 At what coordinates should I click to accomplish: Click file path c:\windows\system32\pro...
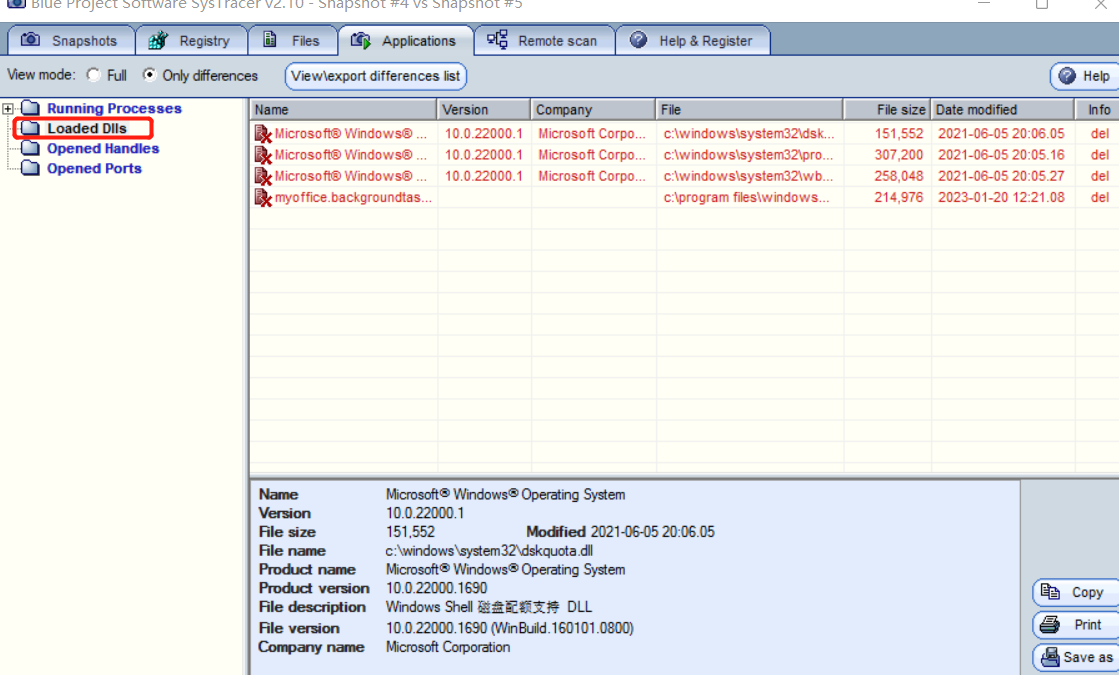click(748, 155)
